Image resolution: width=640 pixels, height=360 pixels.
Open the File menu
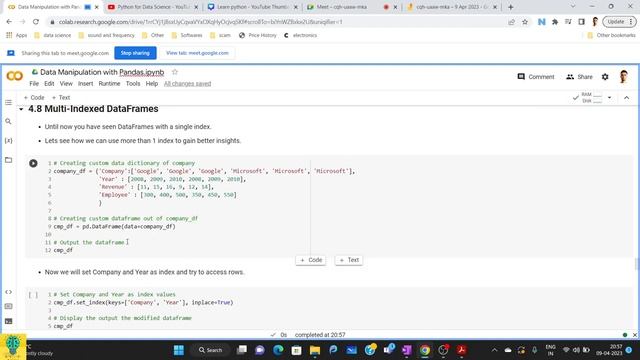[x=34, y=84]
